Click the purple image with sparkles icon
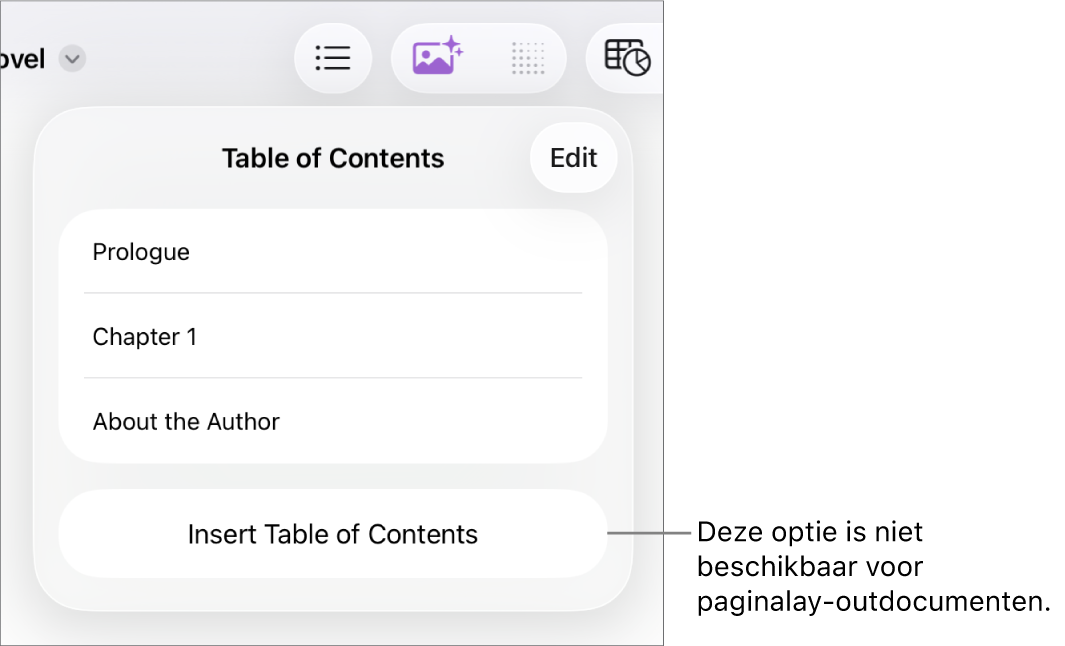The height and width of the screenshot is (646, 1065). pyautogui.click(x=437, y=58)
